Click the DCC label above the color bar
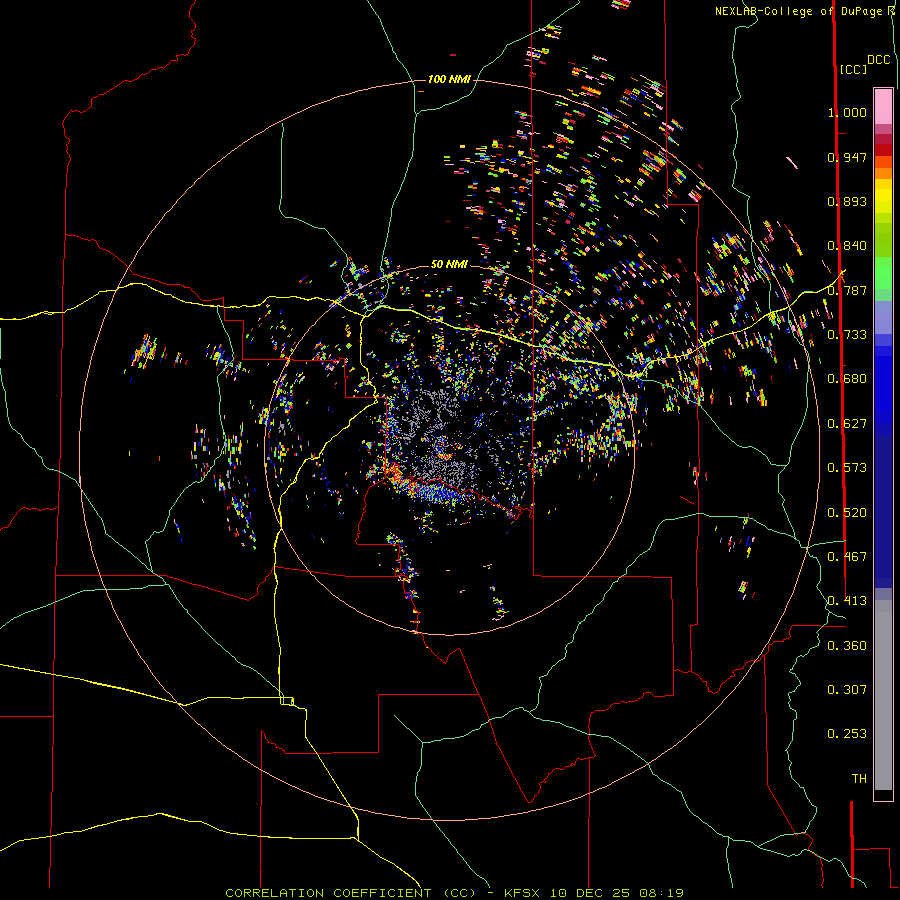The image size is (900, 900). [x=879, y=60]
